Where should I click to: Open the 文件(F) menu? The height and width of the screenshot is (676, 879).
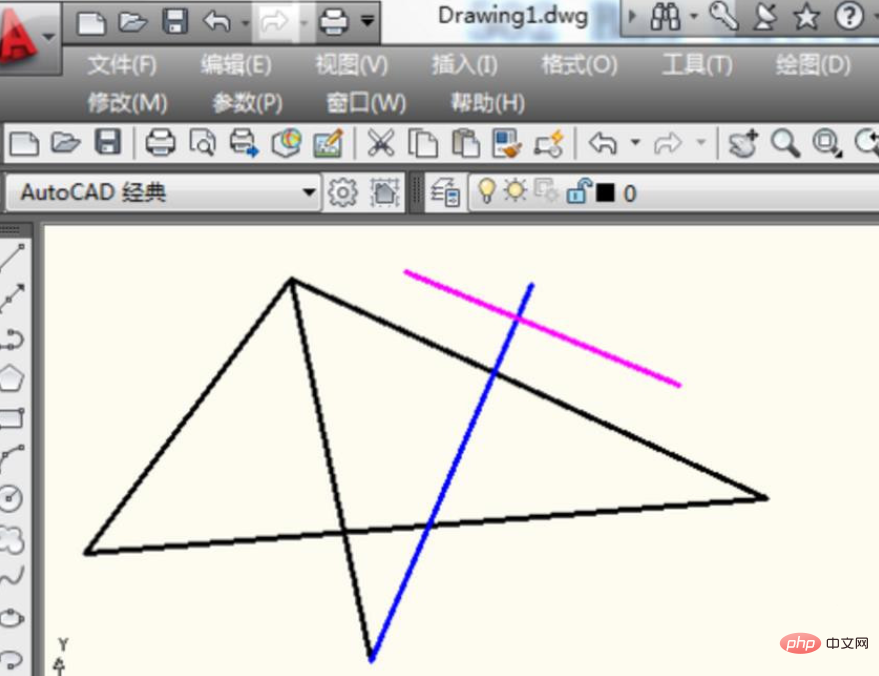122,65
